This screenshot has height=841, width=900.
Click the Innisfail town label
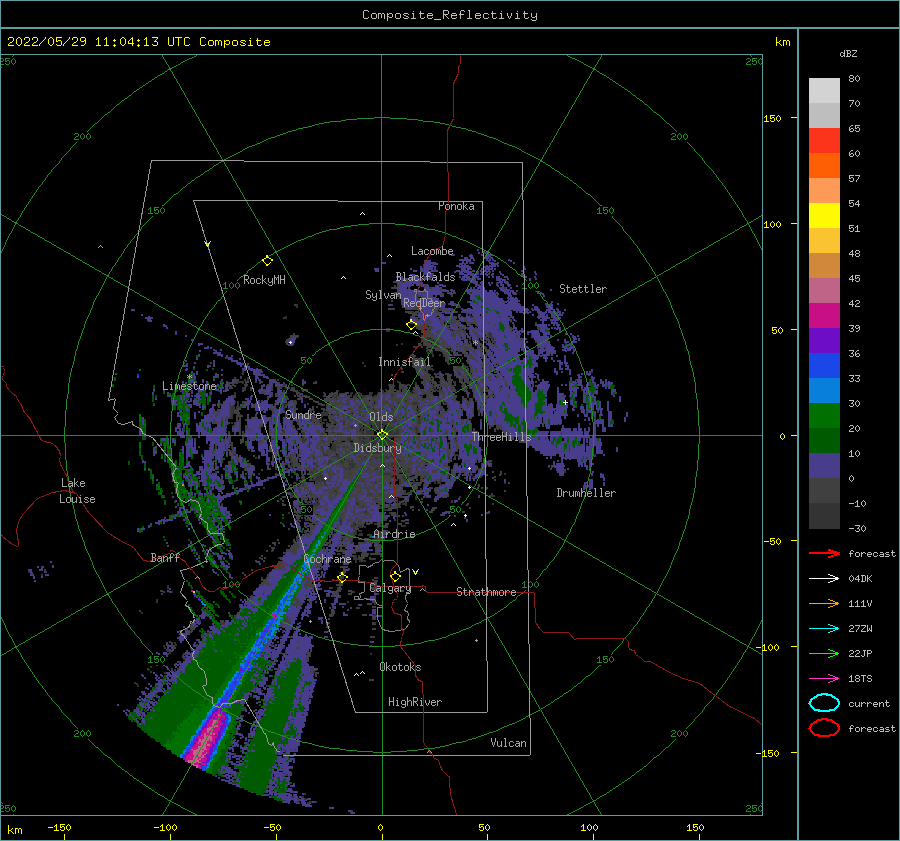click(x=405, y=362)
